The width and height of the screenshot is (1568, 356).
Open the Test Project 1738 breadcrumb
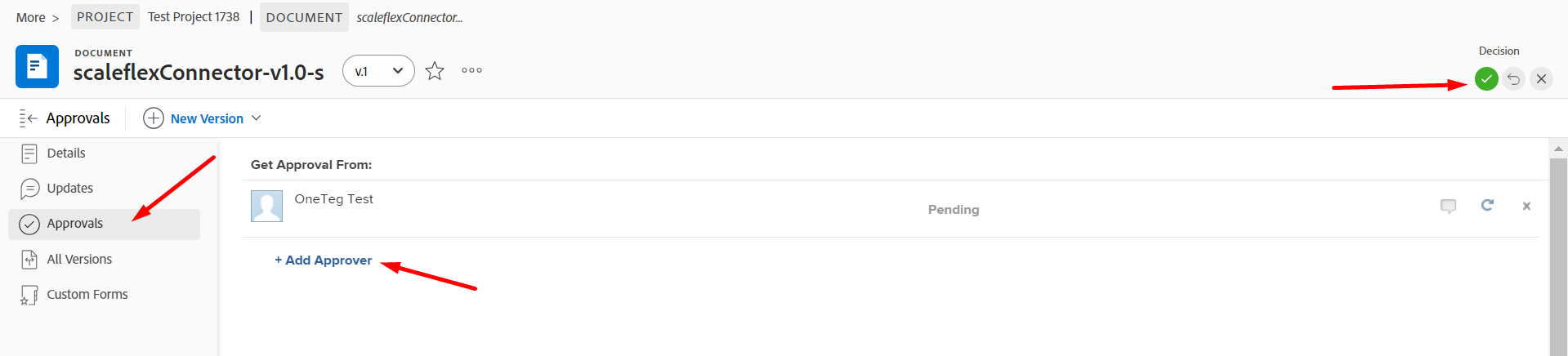194,17
